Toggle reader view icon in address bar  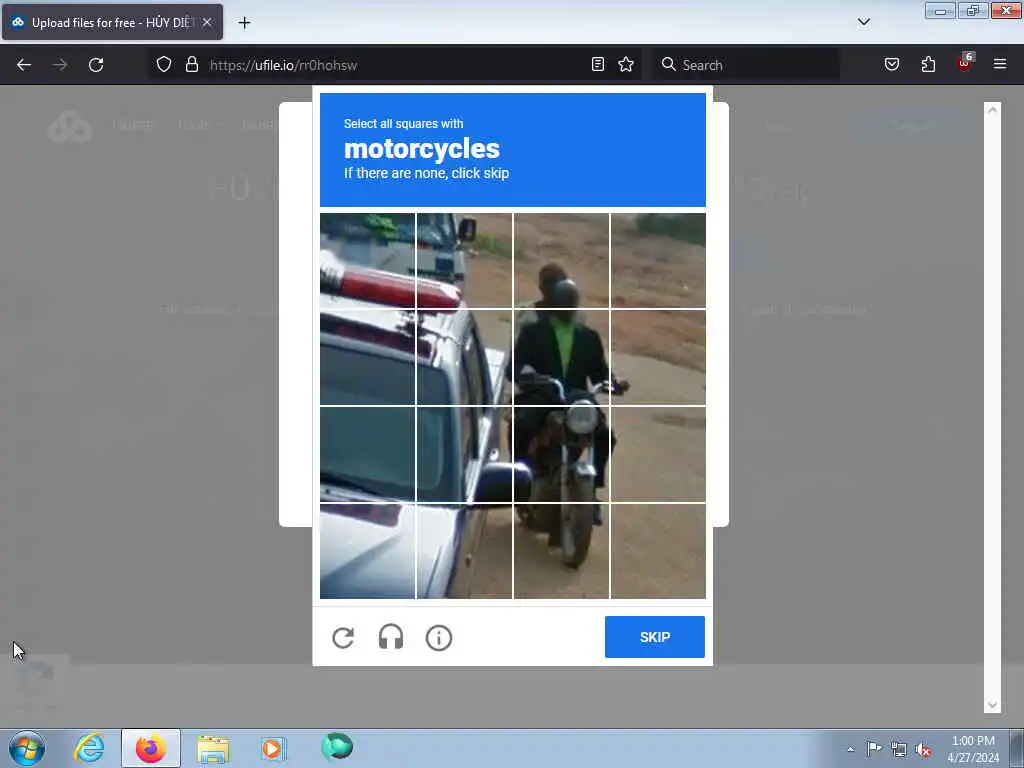coord(598,64)
